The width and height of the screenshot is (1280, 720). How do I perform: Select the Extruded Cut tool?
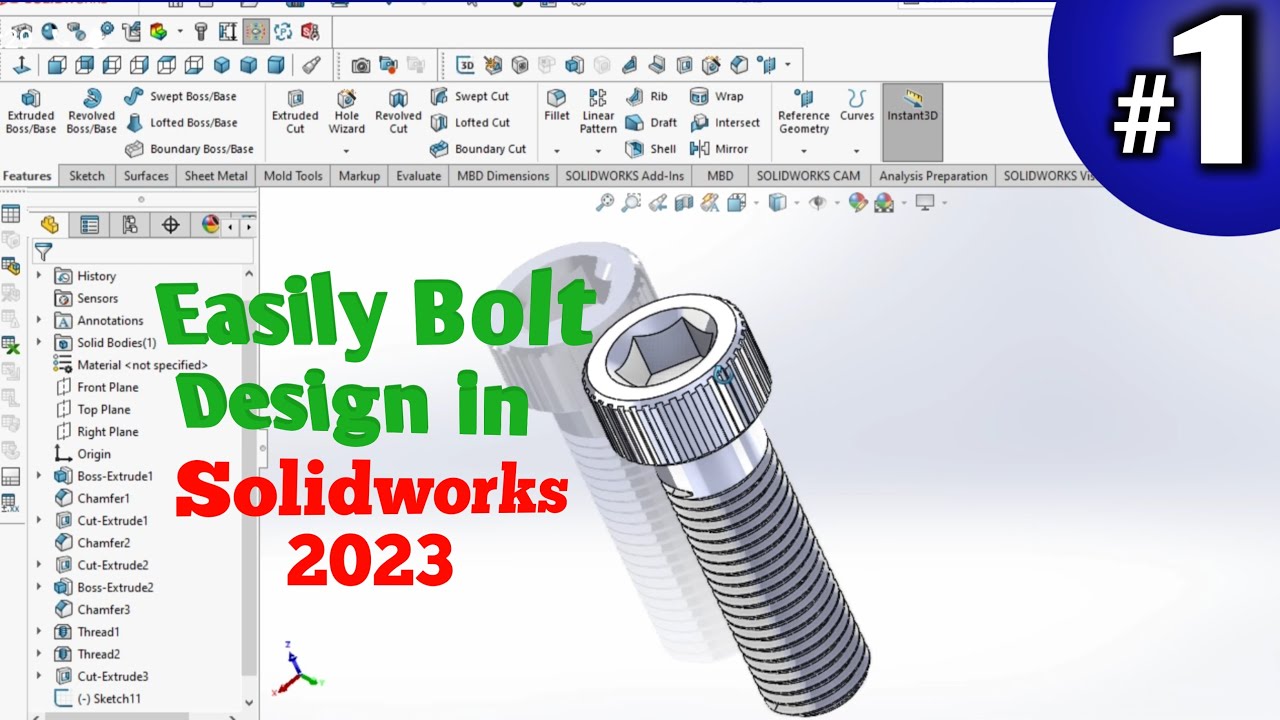click(x=295, y=111)
